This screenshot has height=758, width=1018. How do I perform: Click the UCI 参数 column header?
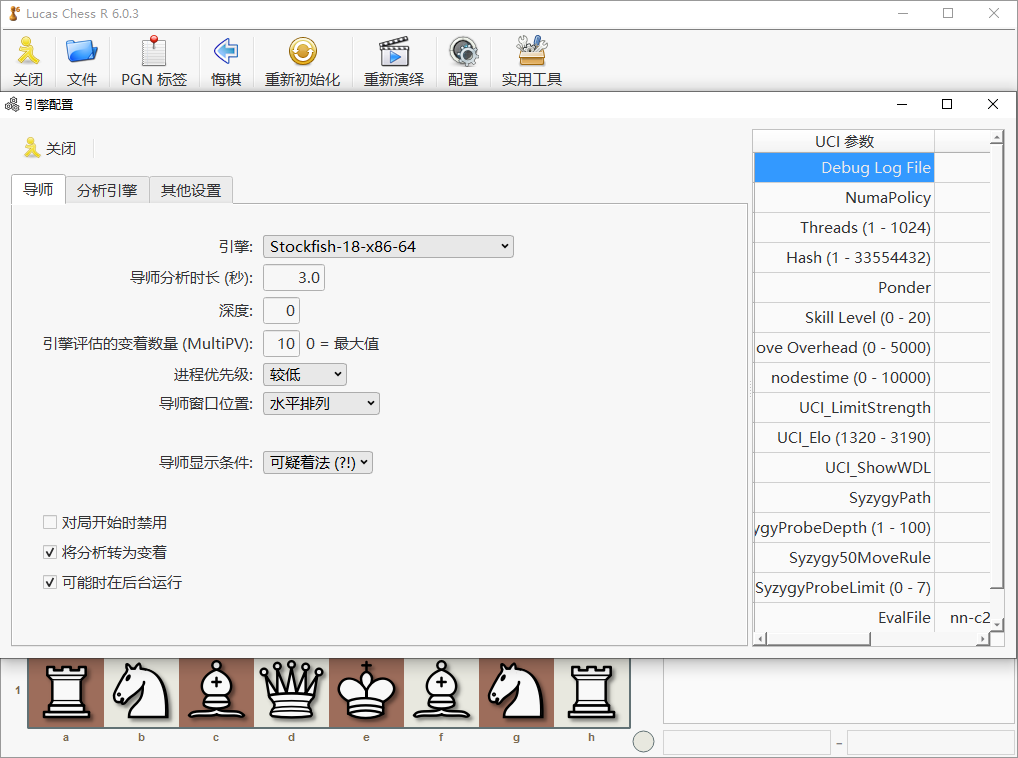coord(844,141)
